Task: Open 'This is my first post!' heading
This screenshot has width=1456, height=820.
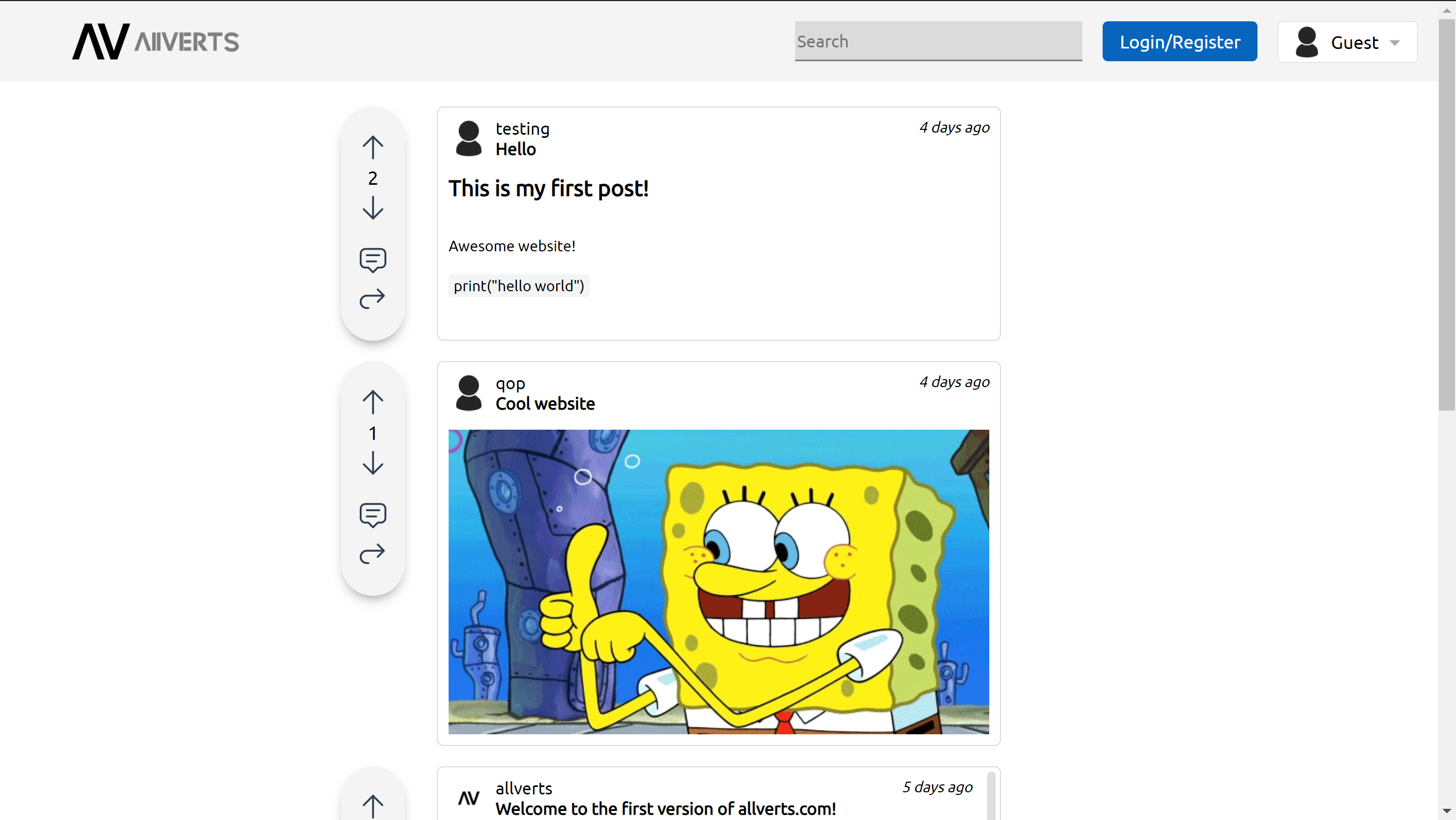Action: (x=548, y=188)
